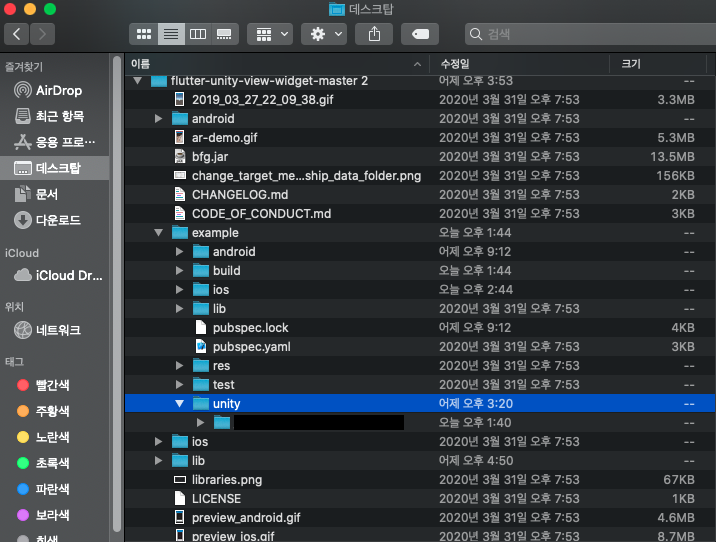Expand the res folder
Image resolution: width=716 pixels, height=542 pixels.
179,366
